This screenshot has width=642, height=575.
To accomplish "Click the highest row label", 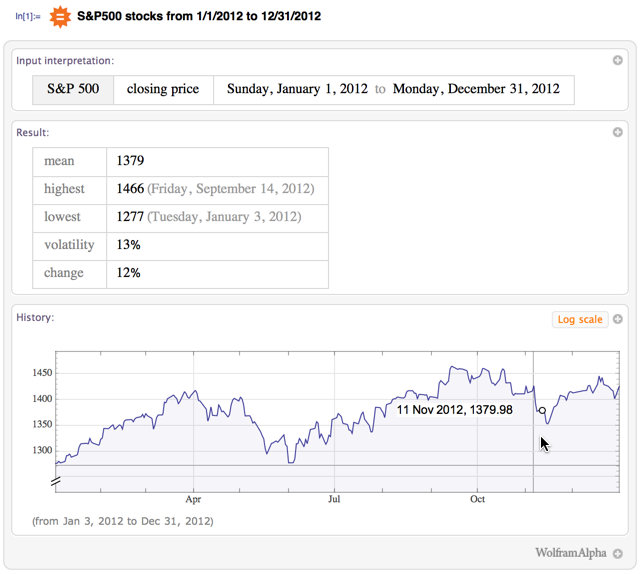I will 64,189.
